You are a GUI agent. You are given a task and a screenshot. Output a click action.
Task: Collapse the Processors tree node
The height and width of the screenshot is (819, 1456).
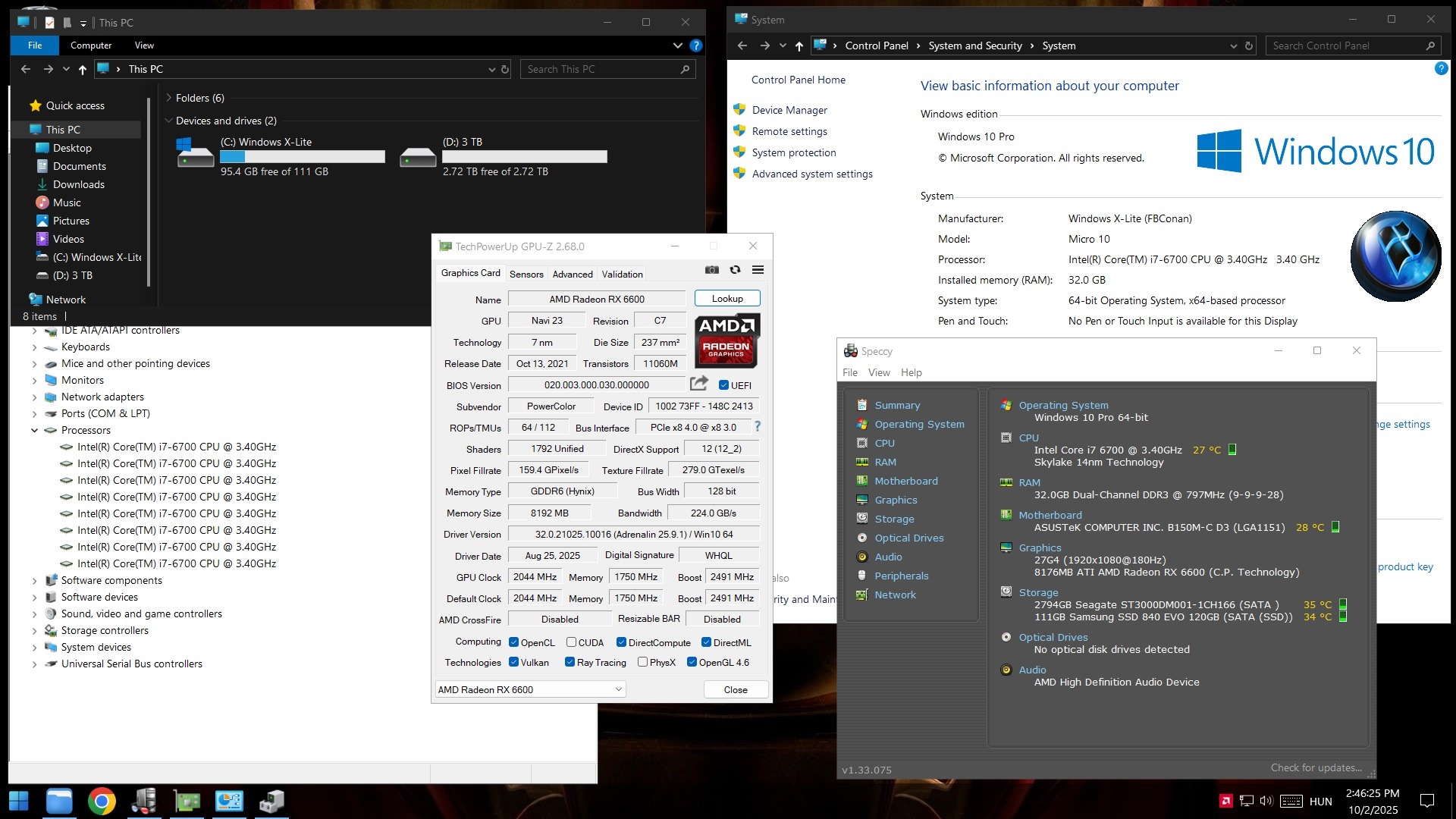pos(34,430)
